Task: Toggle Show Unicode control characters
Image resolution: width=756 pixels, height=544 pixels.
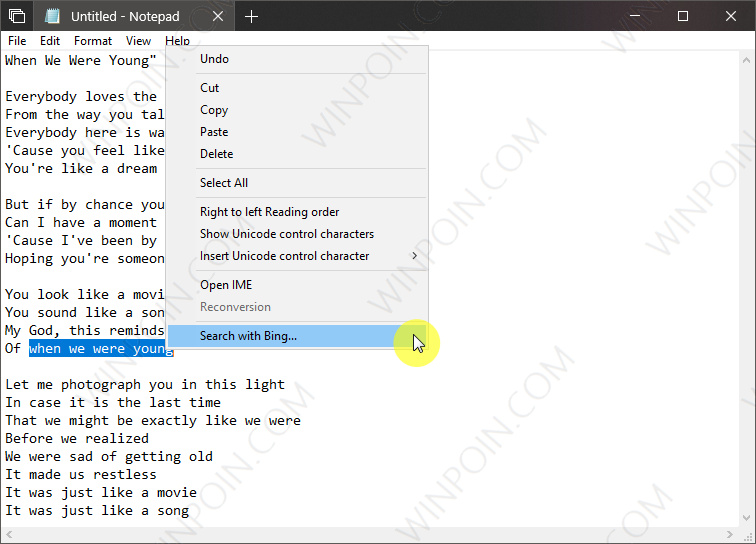Action: click(297, 234)
